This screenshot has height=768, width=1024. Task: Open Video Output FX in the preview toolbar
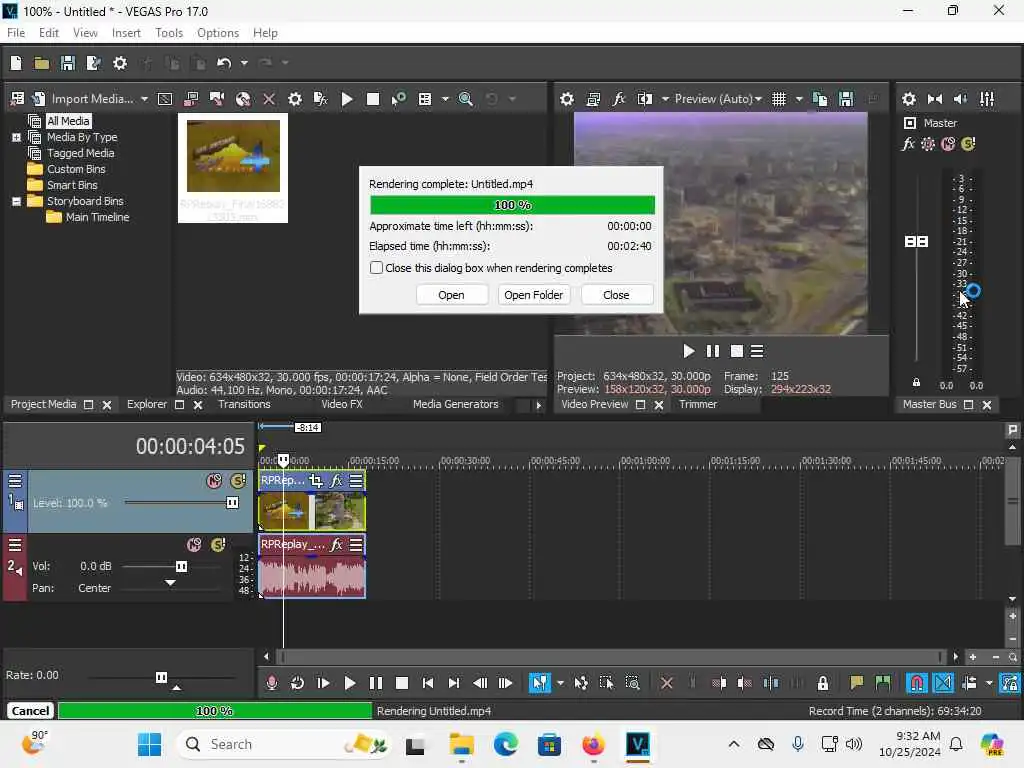618,99
